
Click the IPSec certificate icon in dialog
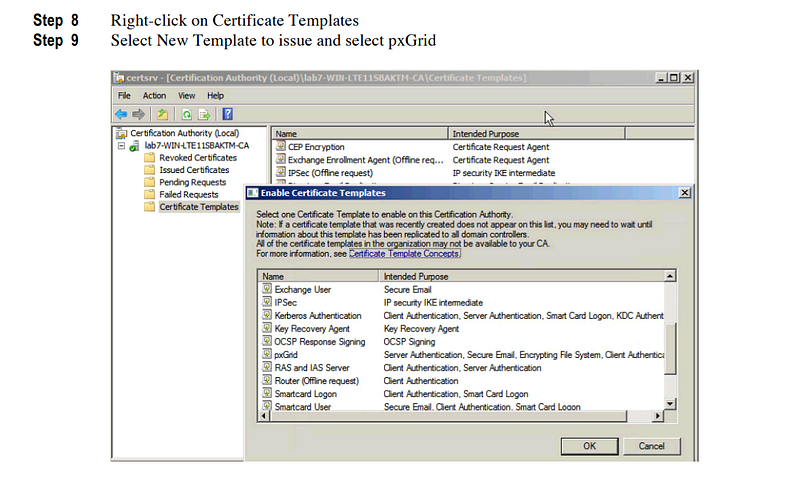coord(267,302)
